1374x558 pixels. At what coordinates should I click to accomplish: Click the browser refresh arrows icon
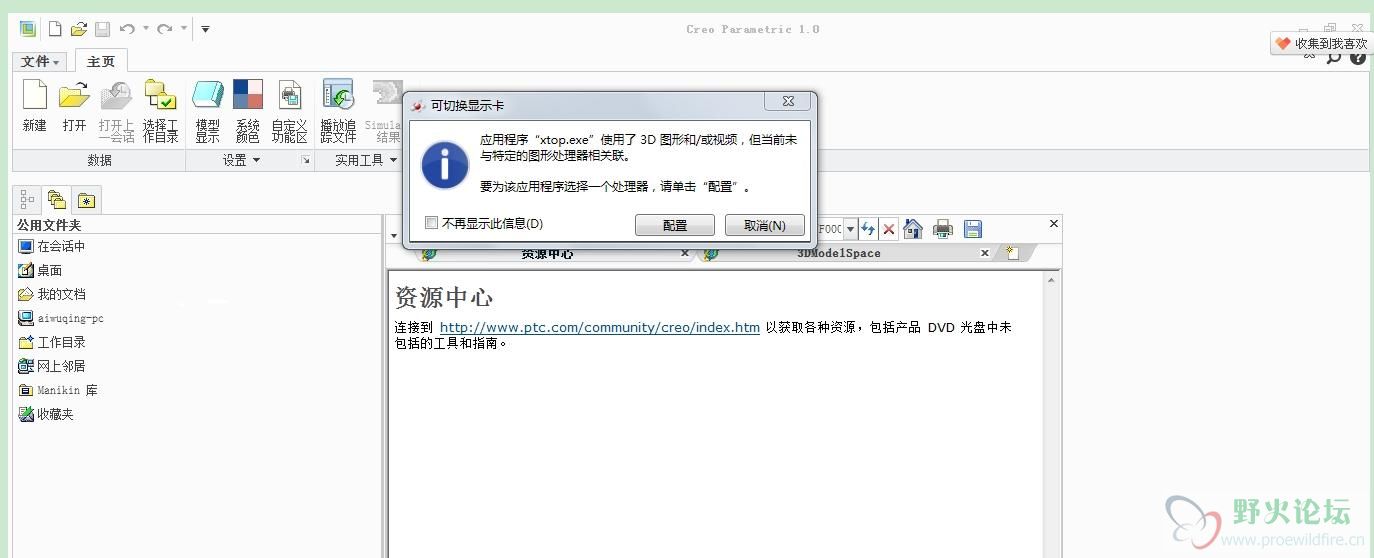coord(868,229)
